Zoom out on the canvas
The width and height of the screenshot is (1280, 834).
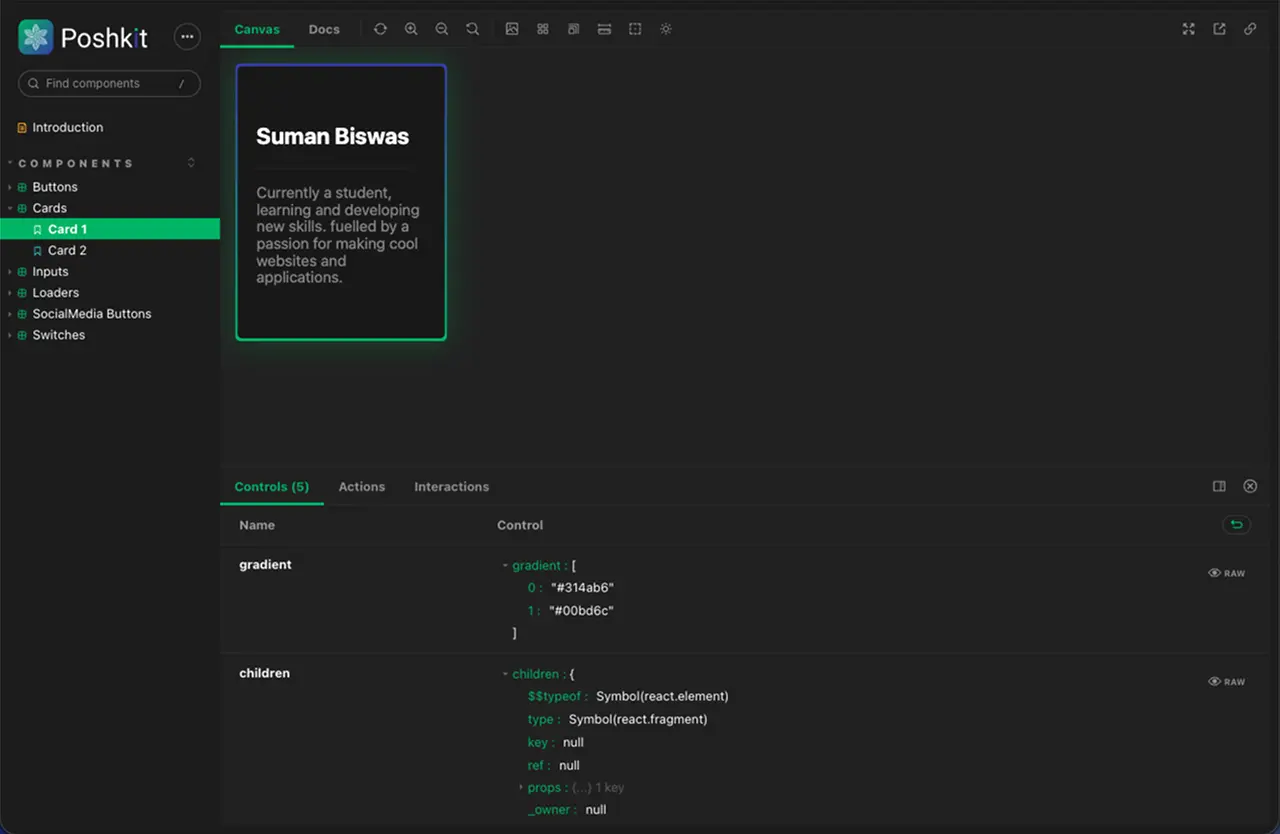pos(442,29)
